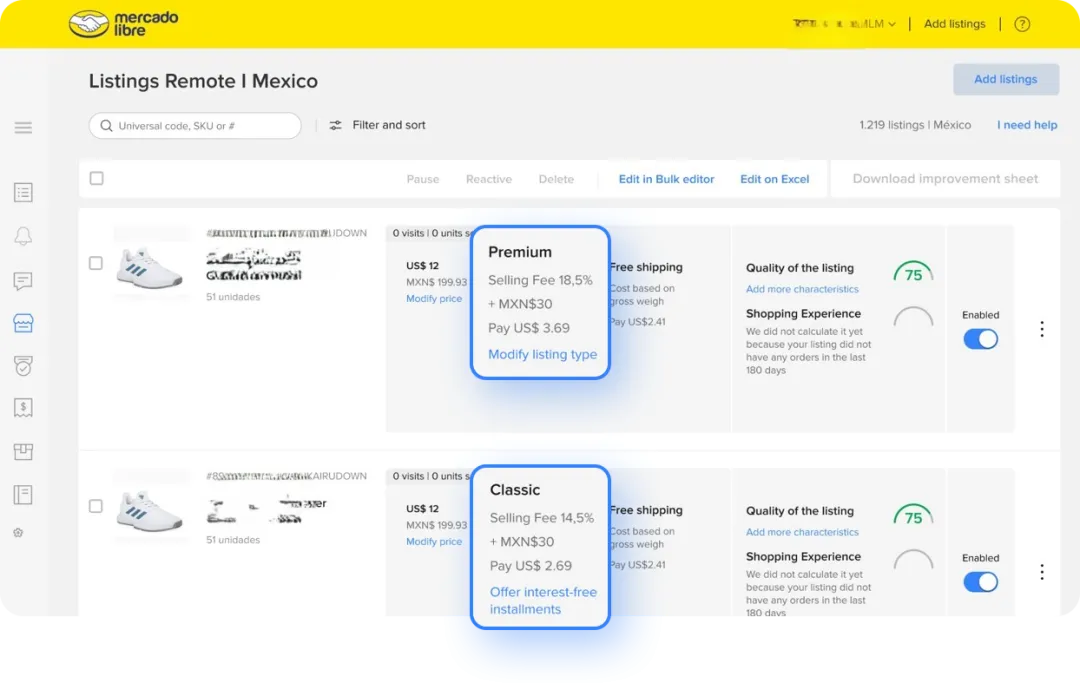Click the 75 quality gauge of first listing
This screenshot has width=1080, height=683.
pyautogui.click(x=913, y=273)
